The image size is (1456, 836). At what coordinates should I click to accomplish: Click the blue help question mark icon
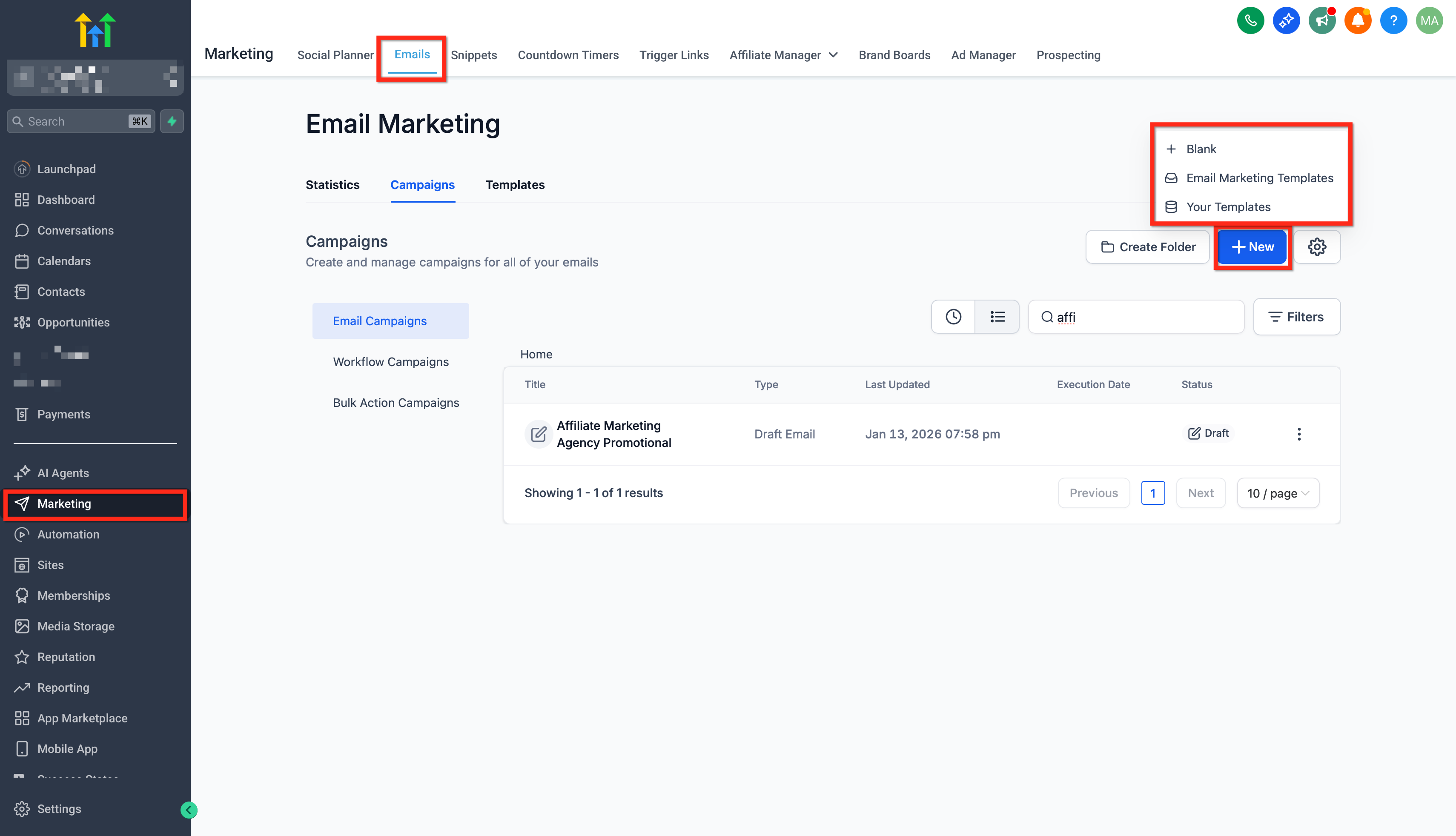[x=1393, y=21]
